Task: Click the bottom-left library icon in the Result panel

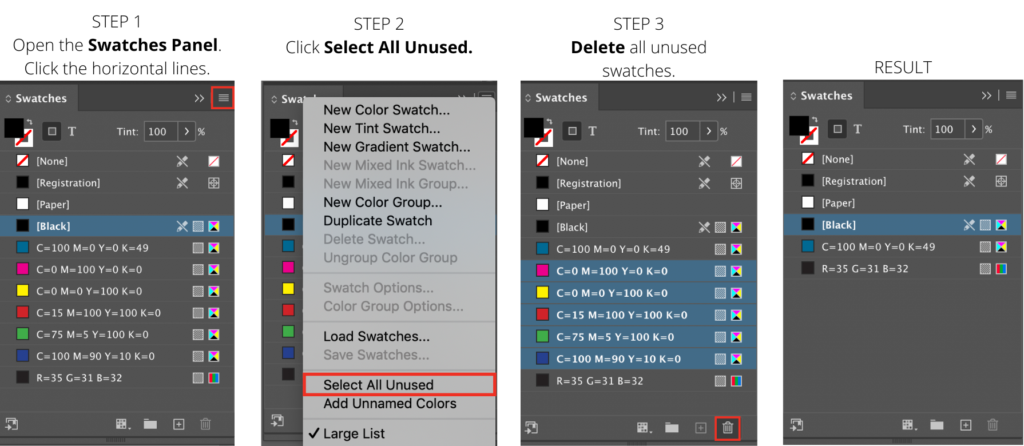Action: [796, 424]
